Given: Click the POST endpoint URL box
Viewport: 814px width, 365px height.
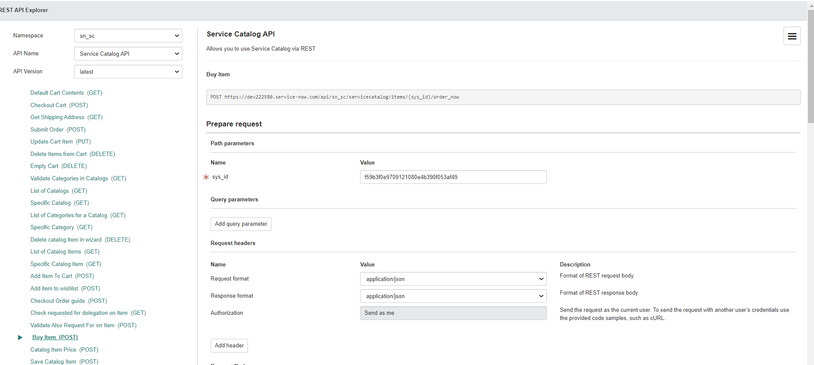Looking at the screenshot, I should (x=503, y=97).
